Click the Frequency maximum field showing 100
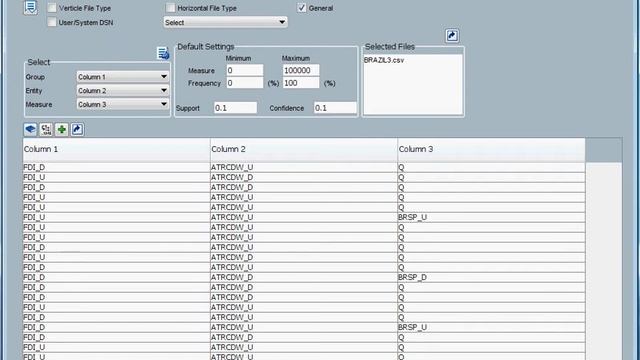This screenshot has width=640, height=360. (301, 83)
